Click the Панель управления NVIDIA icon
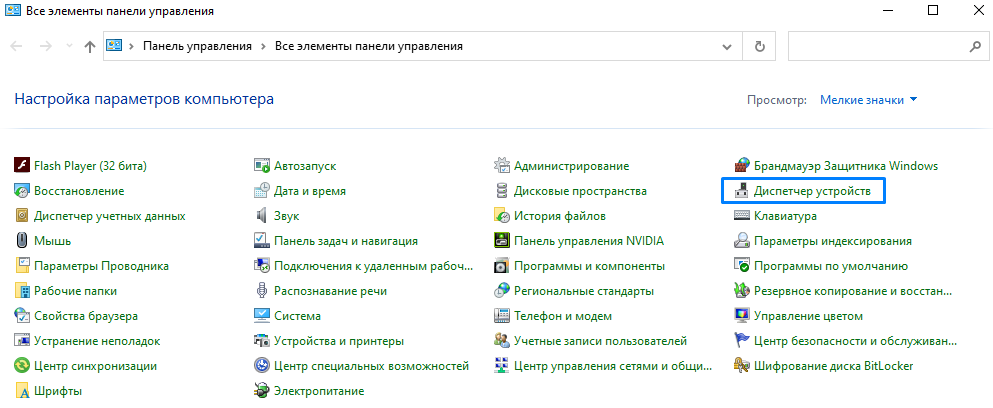The image size is (993, 408). pos(502,241)
